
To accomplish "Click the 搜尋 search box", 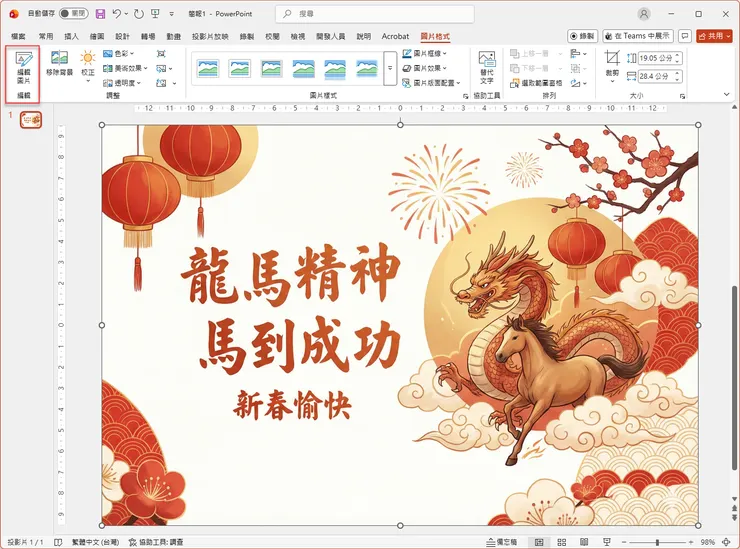I will click(x=375, y=14).
